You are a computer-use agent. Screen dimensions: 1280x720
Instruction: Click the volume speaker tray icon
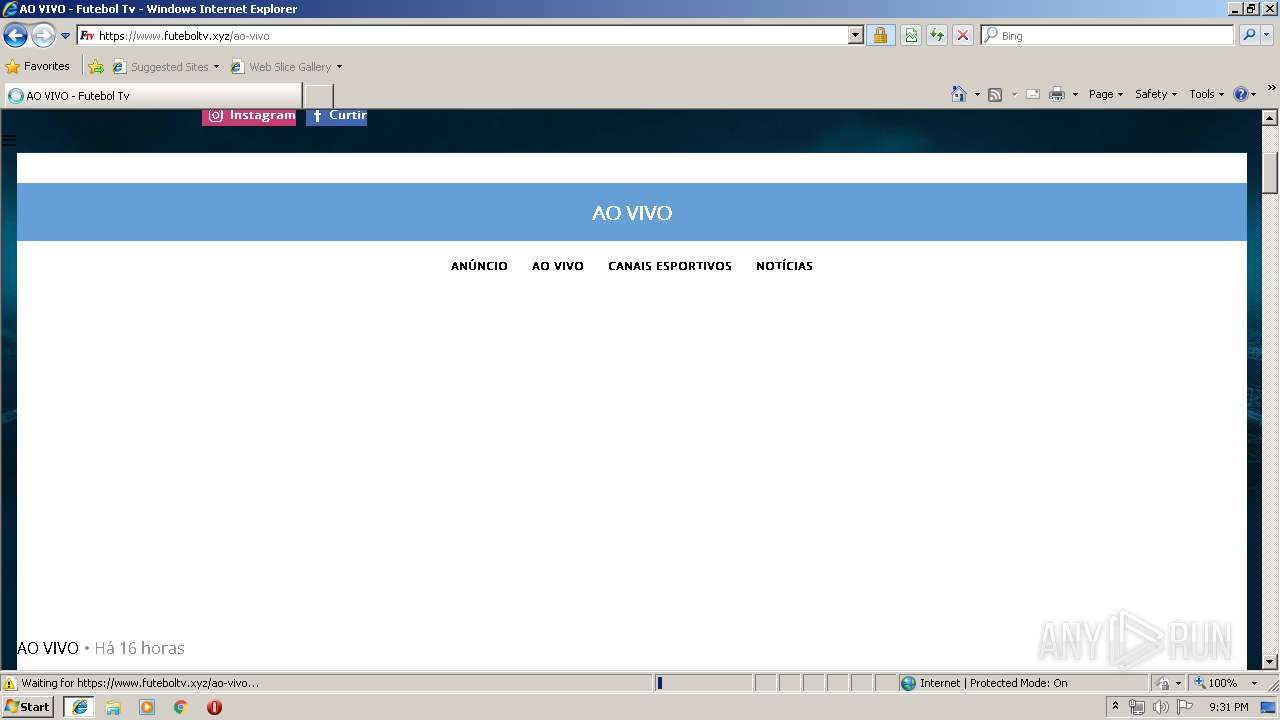click(1161, 707)
